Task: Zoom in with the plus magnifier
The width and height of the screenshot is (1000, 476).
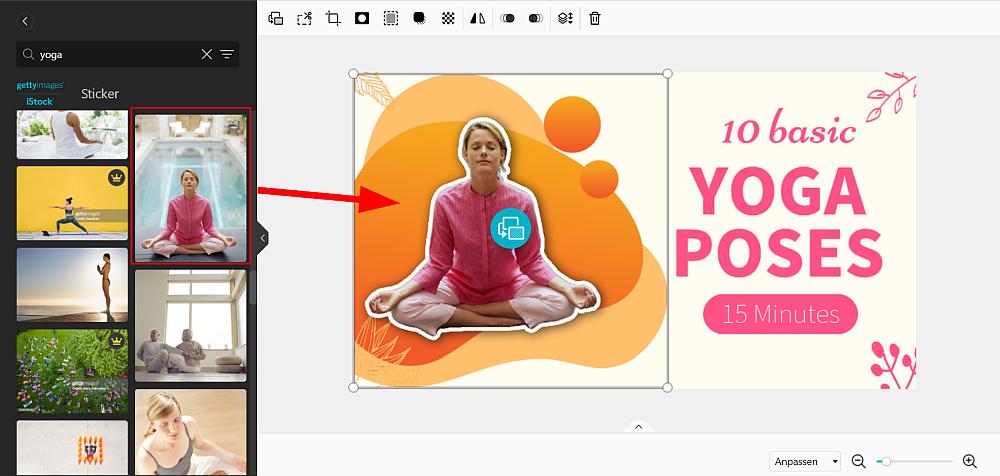Action: click(969, 461)
